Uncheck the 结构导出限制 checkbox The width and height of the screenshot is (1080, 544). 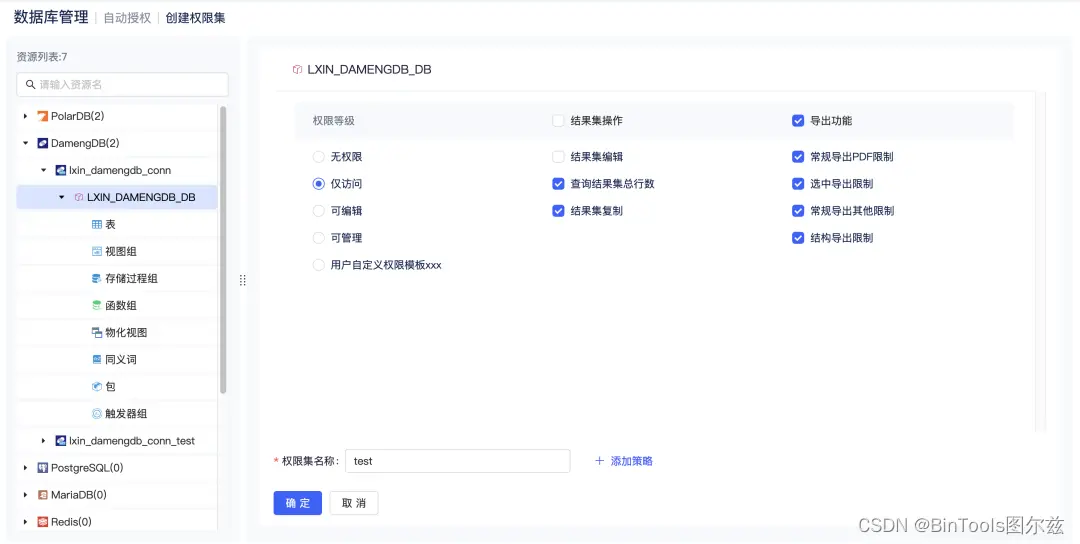pyautogui.click(x=798, y=238)
